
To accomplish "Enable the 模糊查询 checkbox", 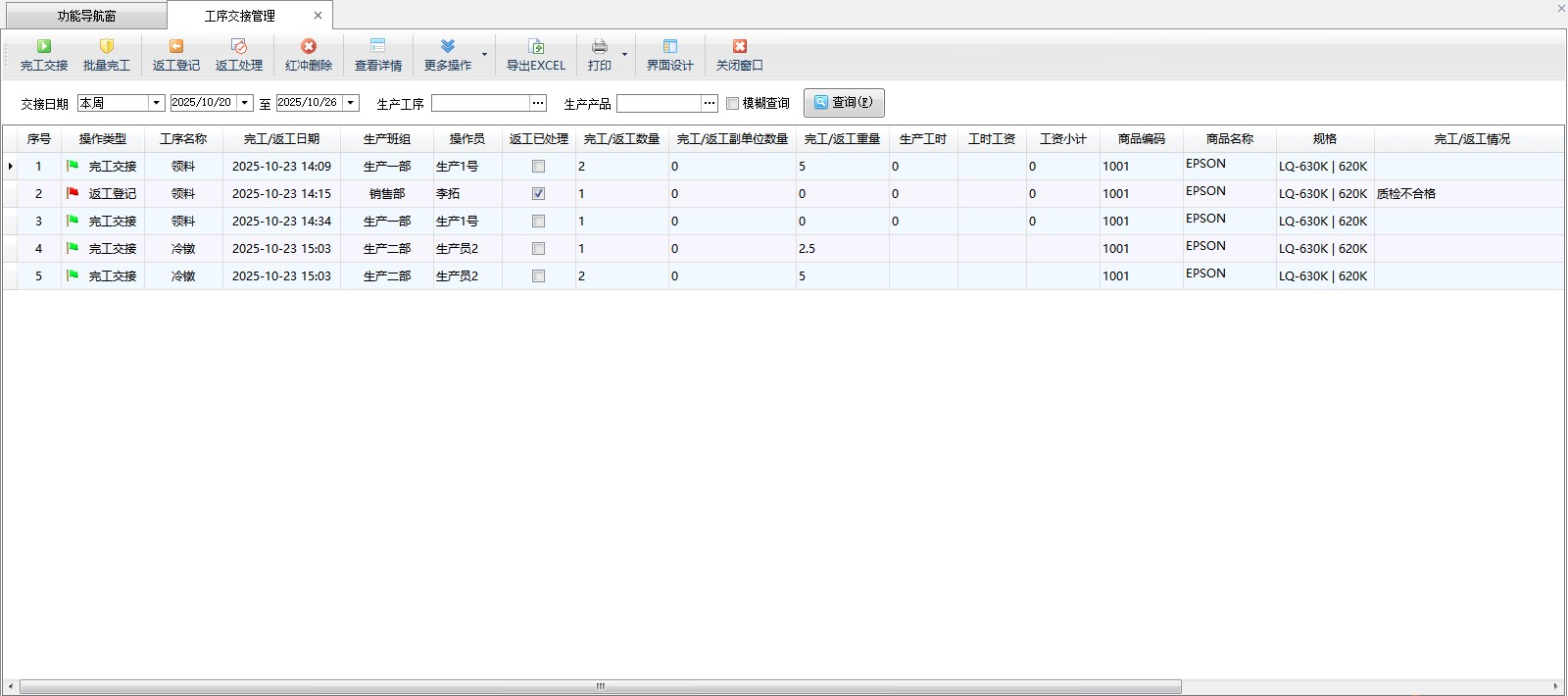I will point(732,103).
